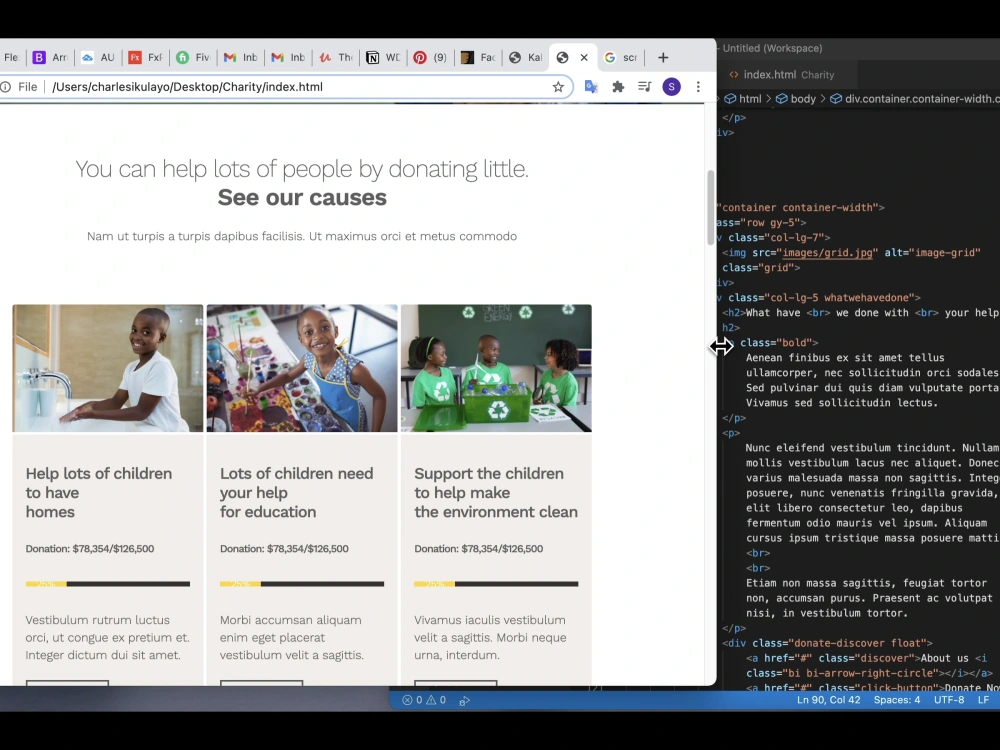
Task: Click the 'col-lg-5 whatwehavedone' code line
Action: click(821, 298)
